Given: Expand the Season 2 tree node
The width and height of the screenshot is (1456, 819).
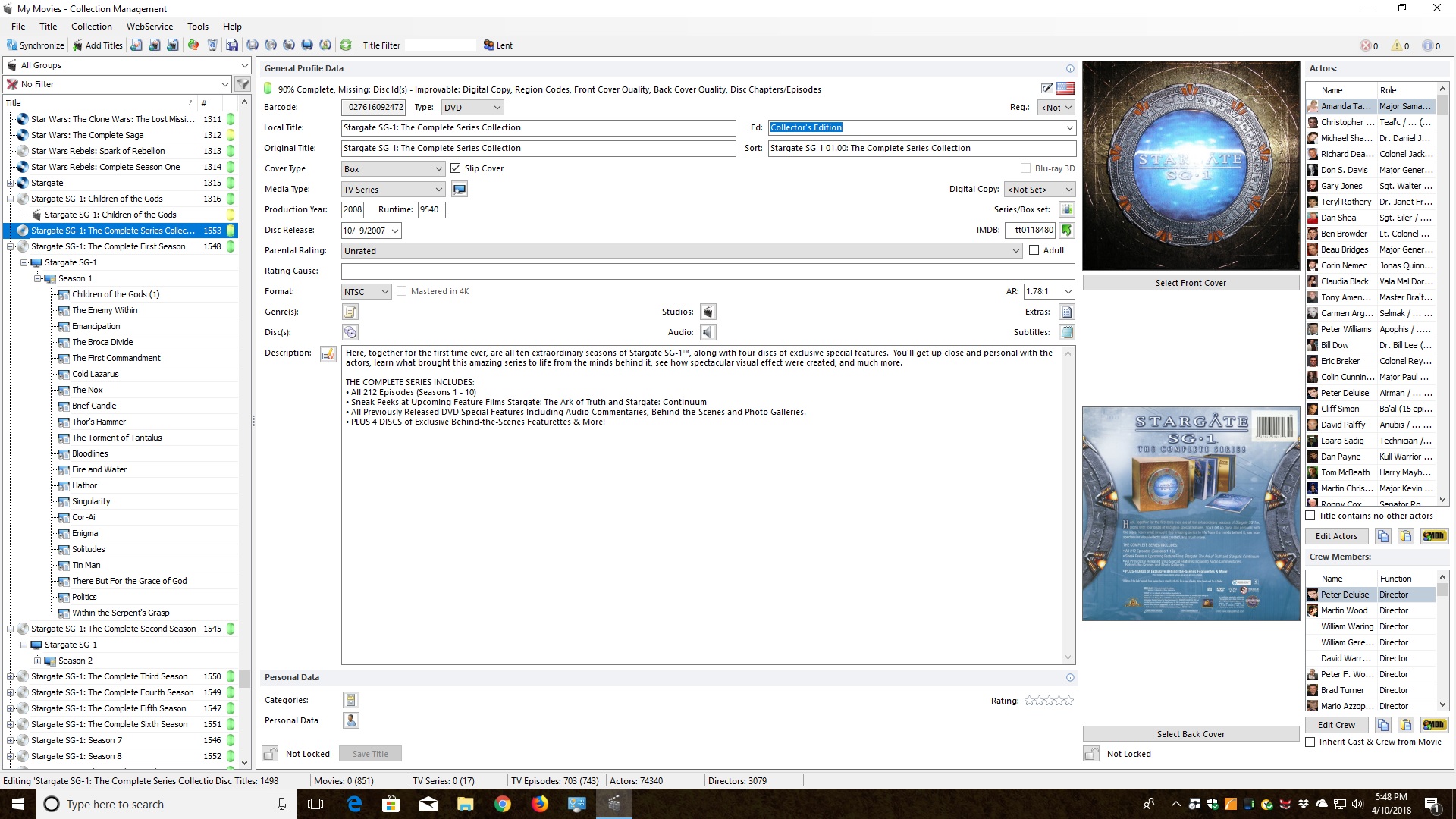Looking at the screenshot, I should tap(38, 661).
